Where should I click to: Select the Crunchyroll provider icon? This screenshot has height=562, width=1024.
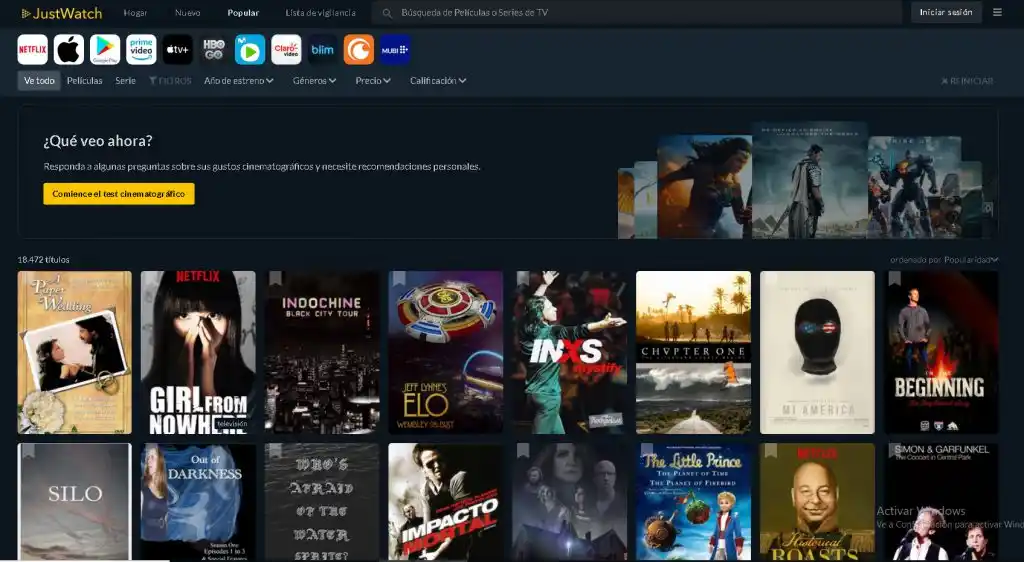tap(359, 50)
